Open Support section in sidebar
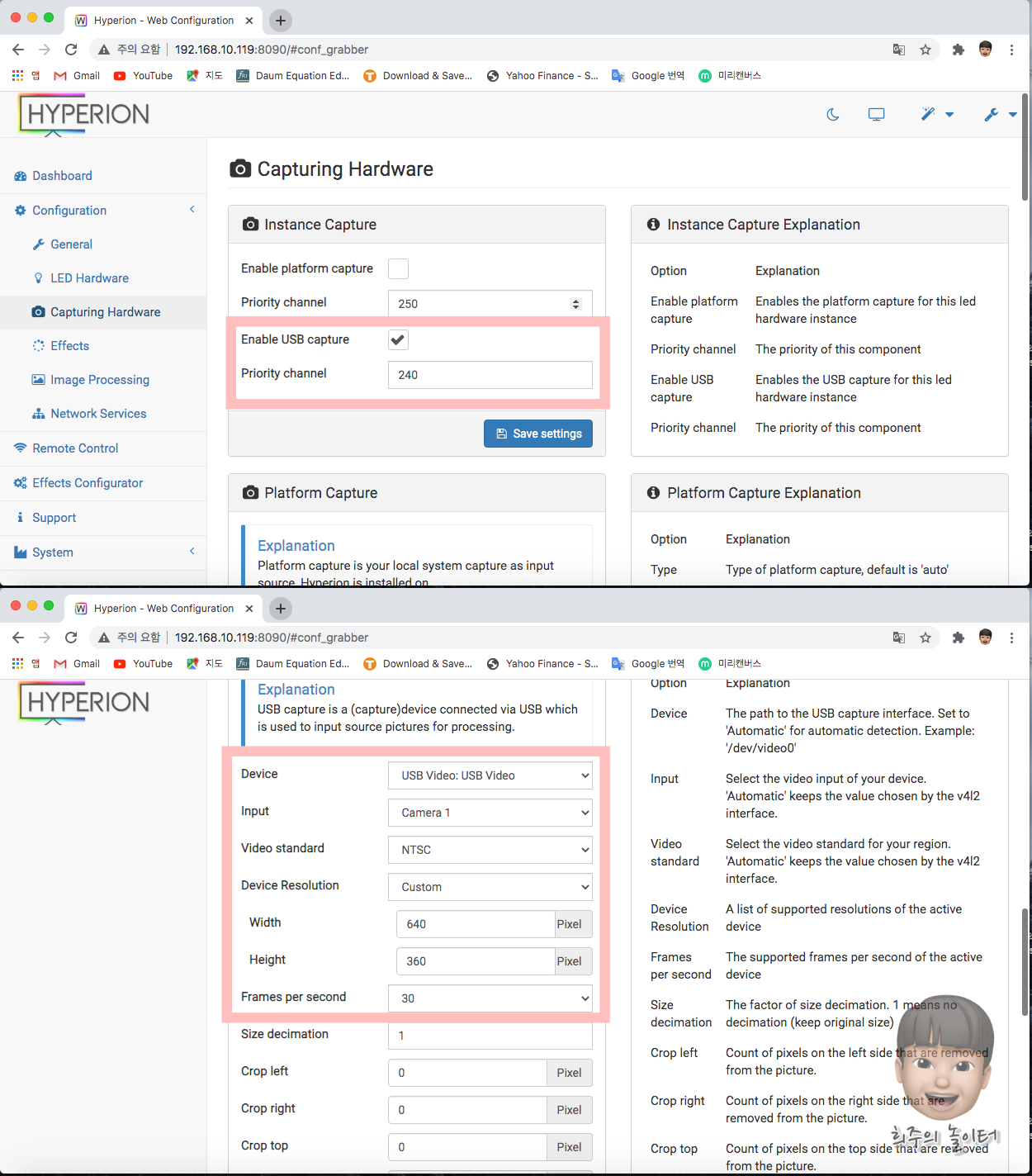1032x1176 pixels. pyautogui.click(x=54, y=518)
